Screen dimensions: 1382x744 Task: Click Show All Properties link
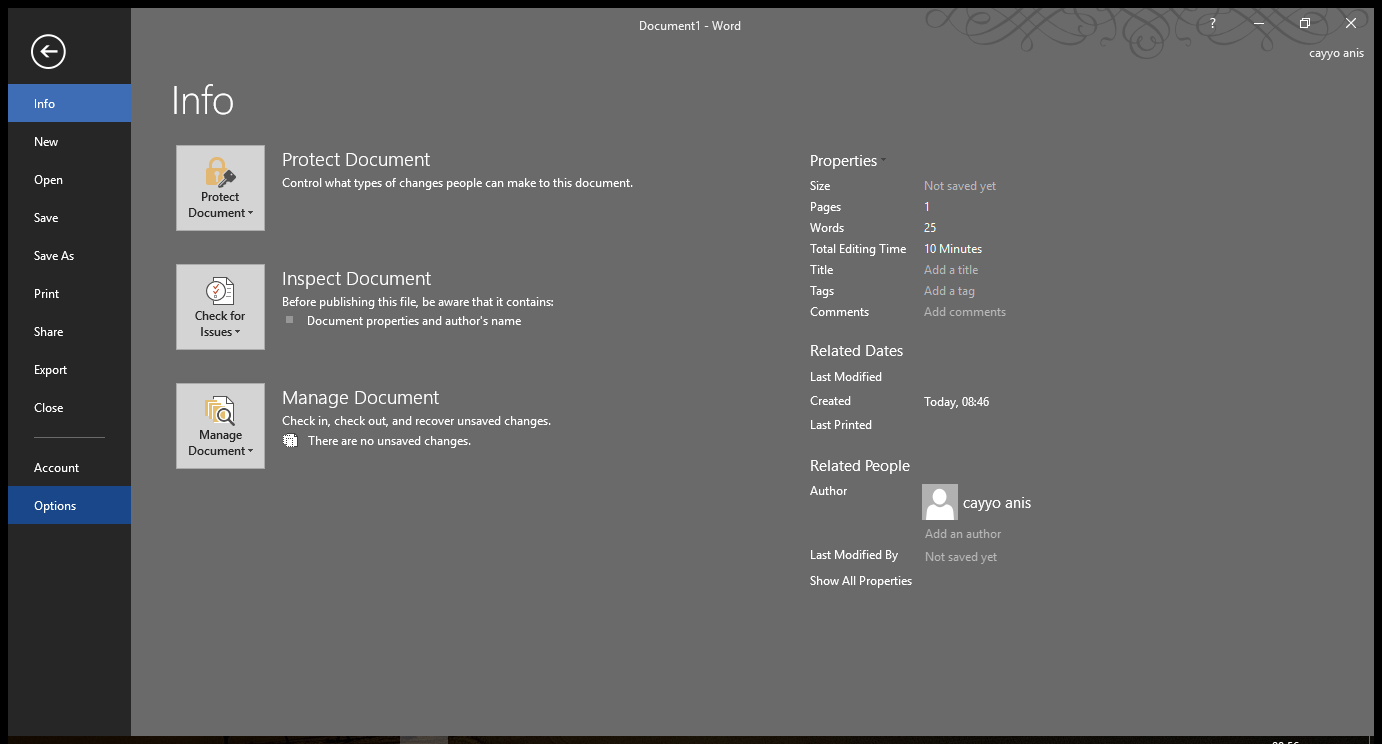point(861,581)
